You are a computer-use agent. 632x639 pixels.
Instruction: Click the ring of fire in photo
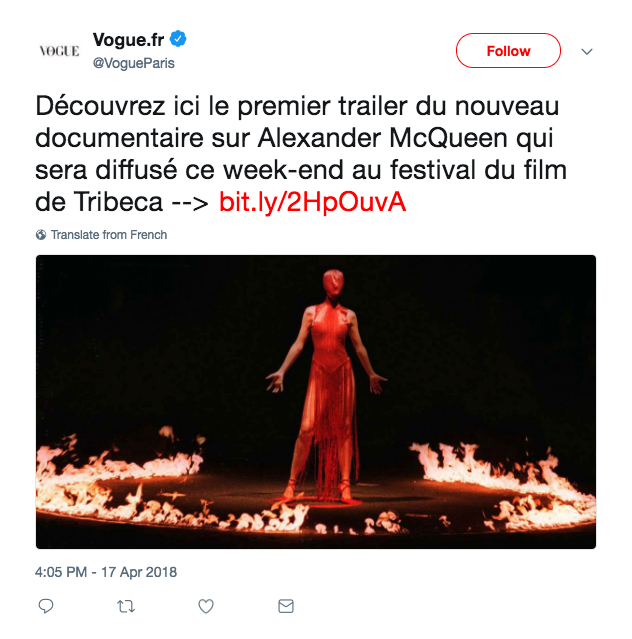316,489
